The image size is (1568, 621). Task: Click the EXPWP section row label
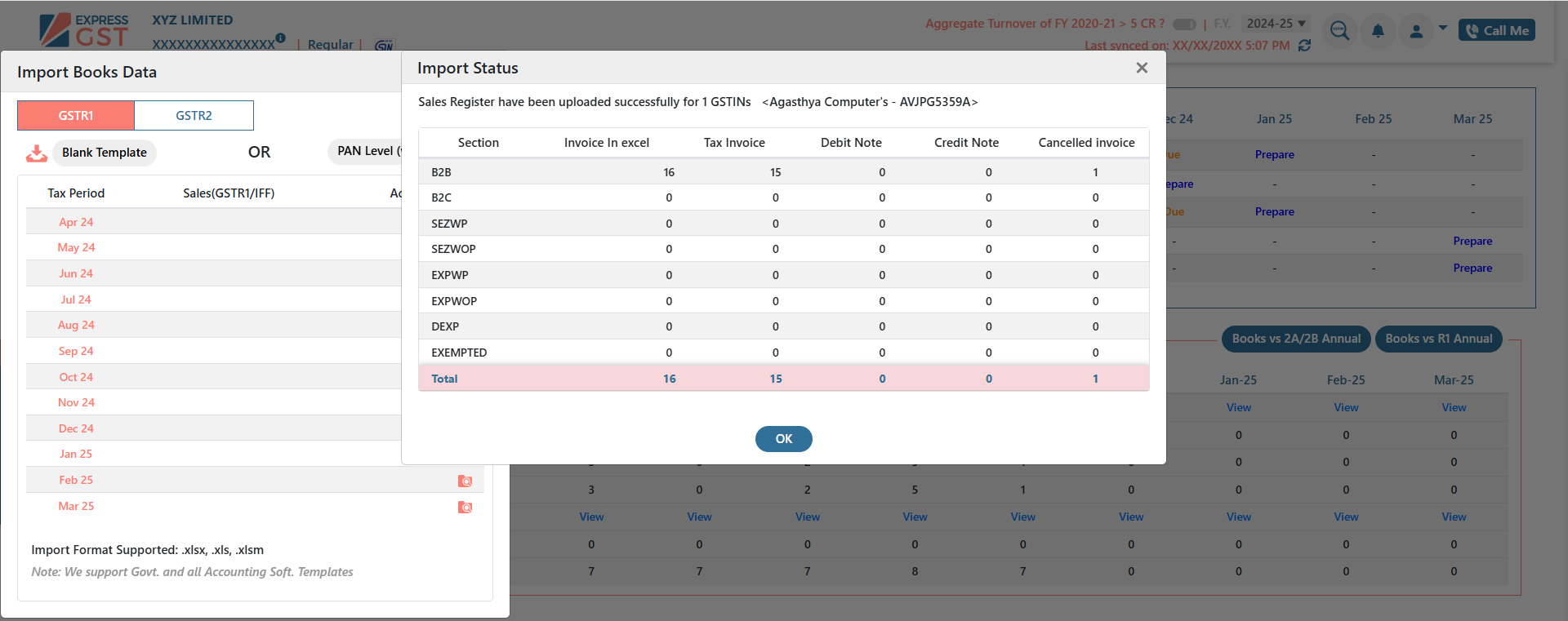click(x=450, y=275)
